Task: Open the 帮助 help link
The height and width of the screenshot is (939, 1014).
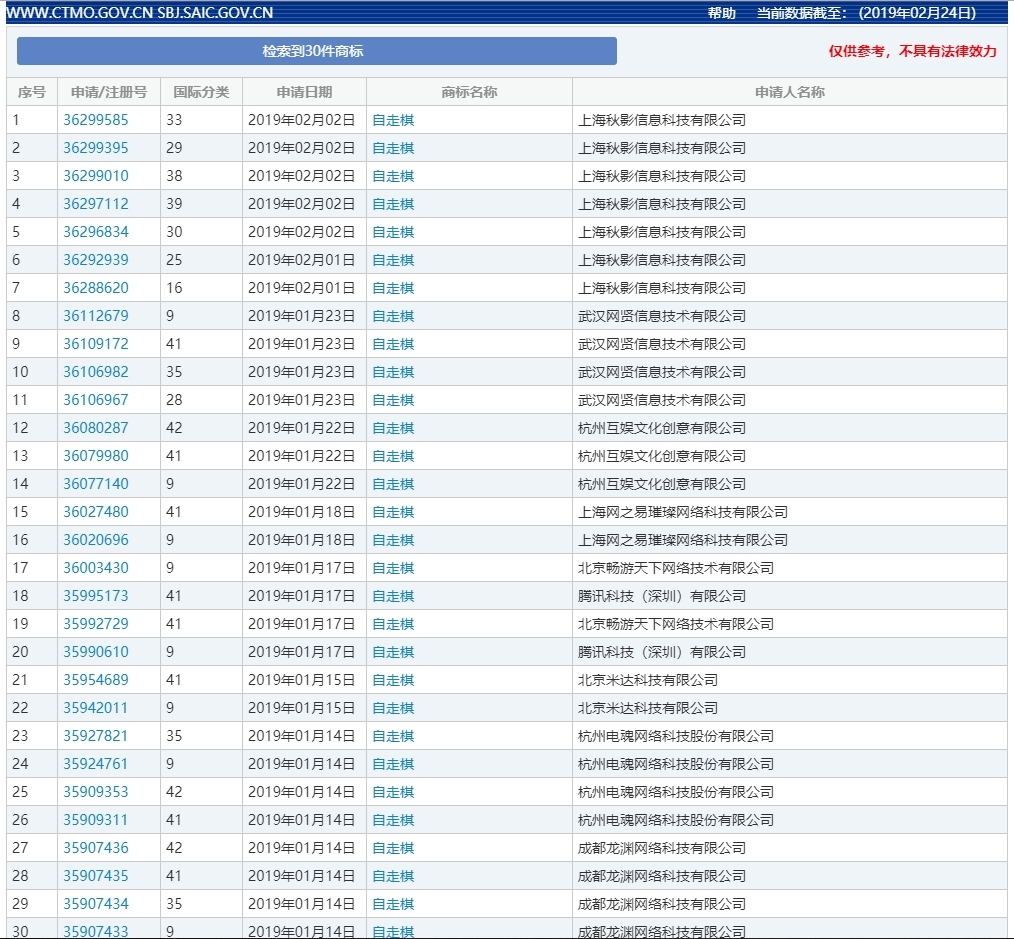Action: point(721,13)
